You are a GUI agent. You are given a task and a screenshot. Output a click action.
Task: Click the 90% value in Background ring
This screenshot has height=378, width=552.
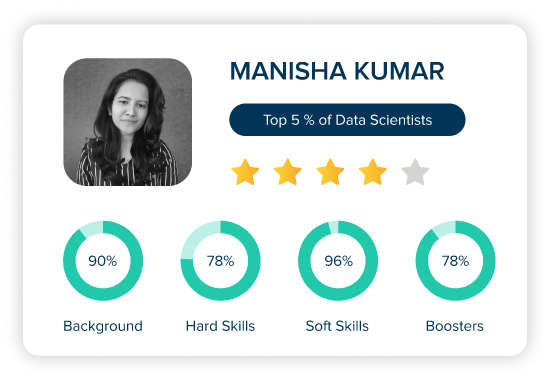102,261
